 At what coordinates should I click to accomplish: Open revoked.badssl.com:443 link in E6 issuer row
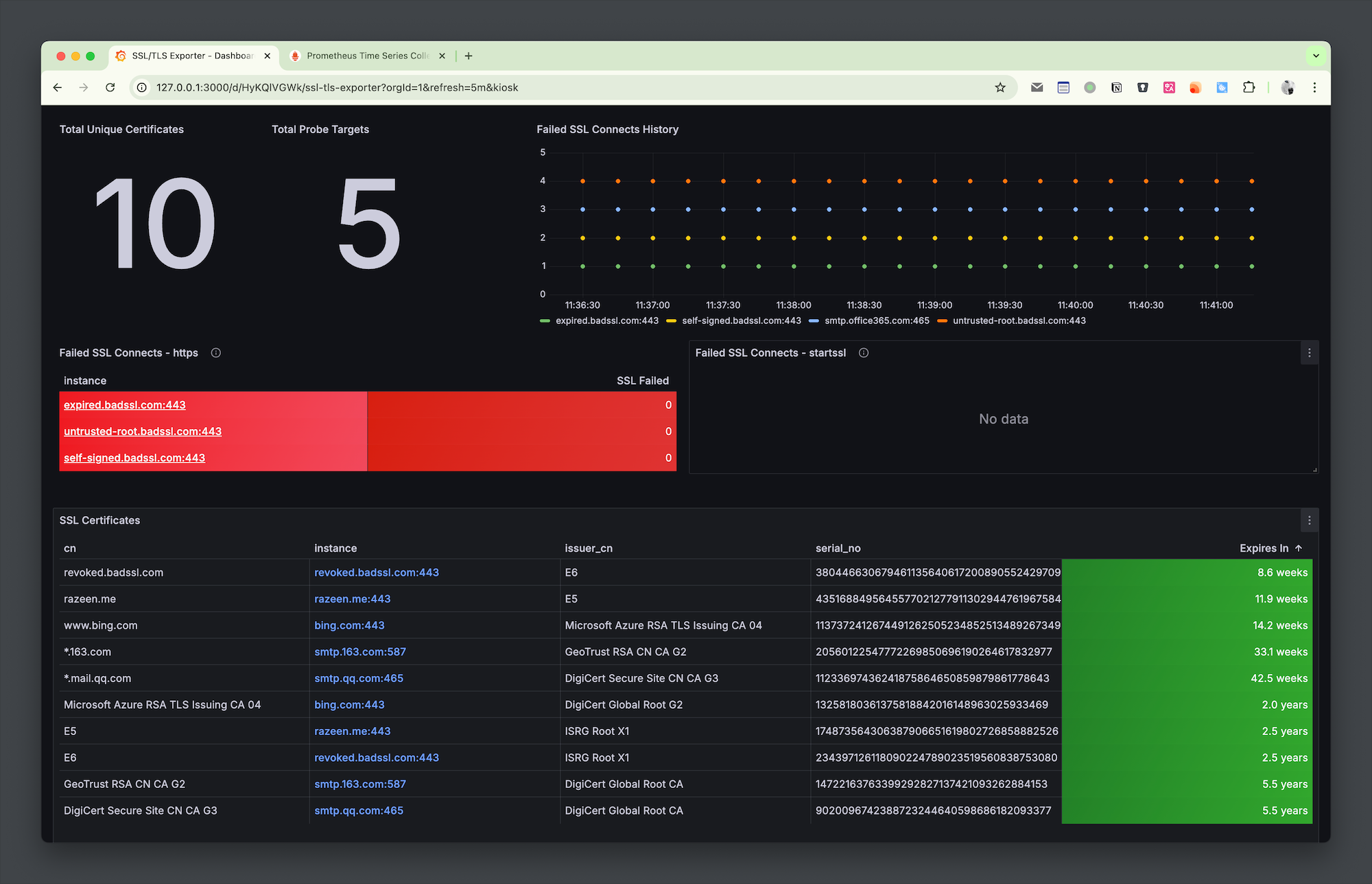[x=377, y=572]
